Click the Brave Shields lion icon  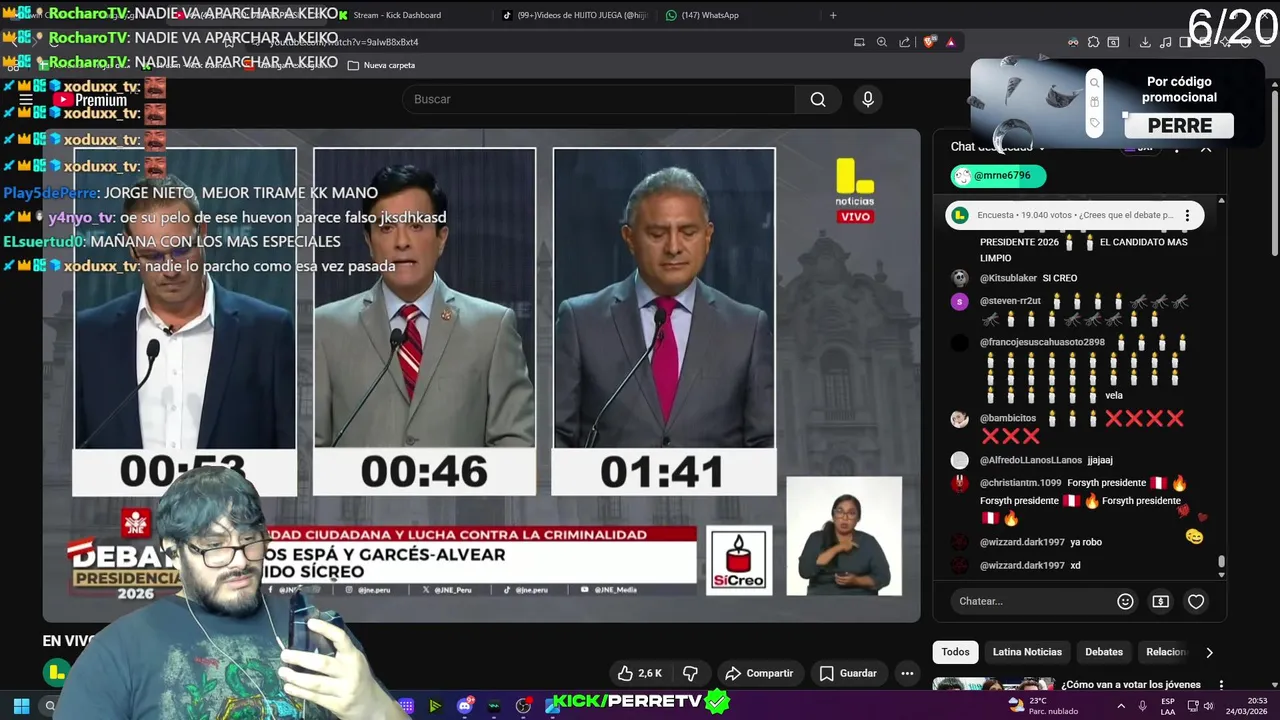coord(929,42)
